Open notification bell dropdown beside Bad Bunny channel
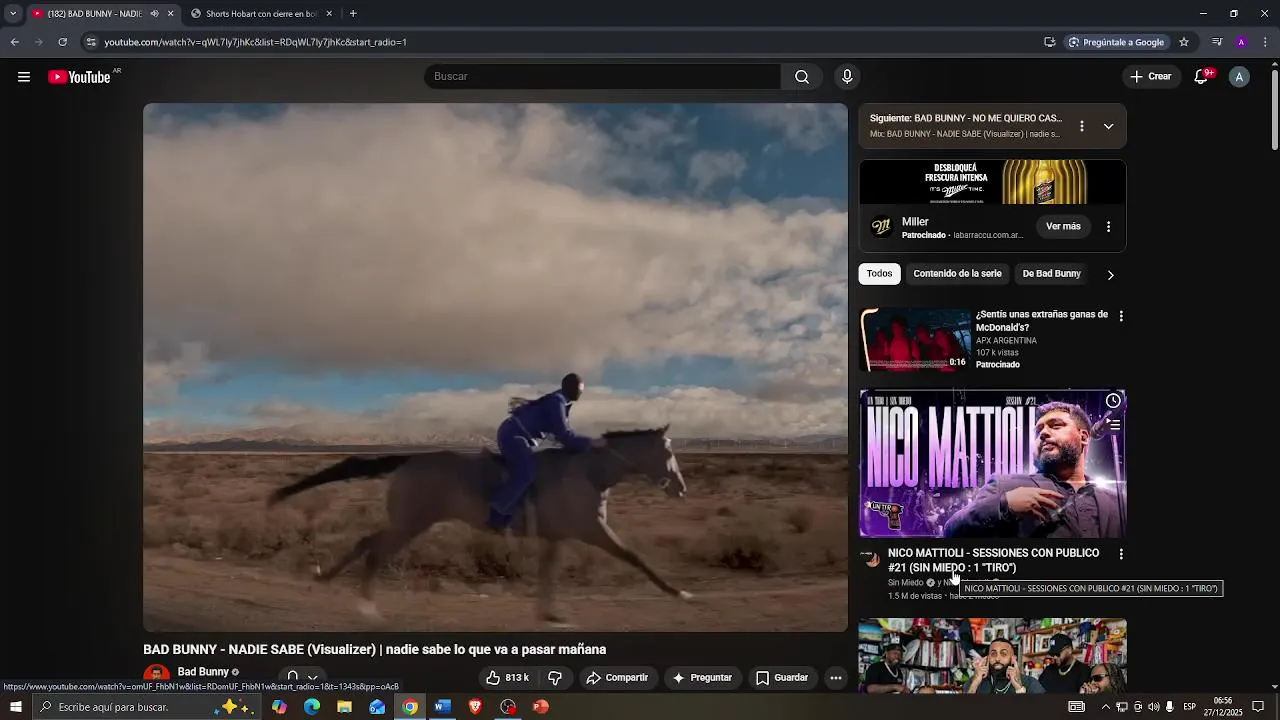 coord(302,677)
